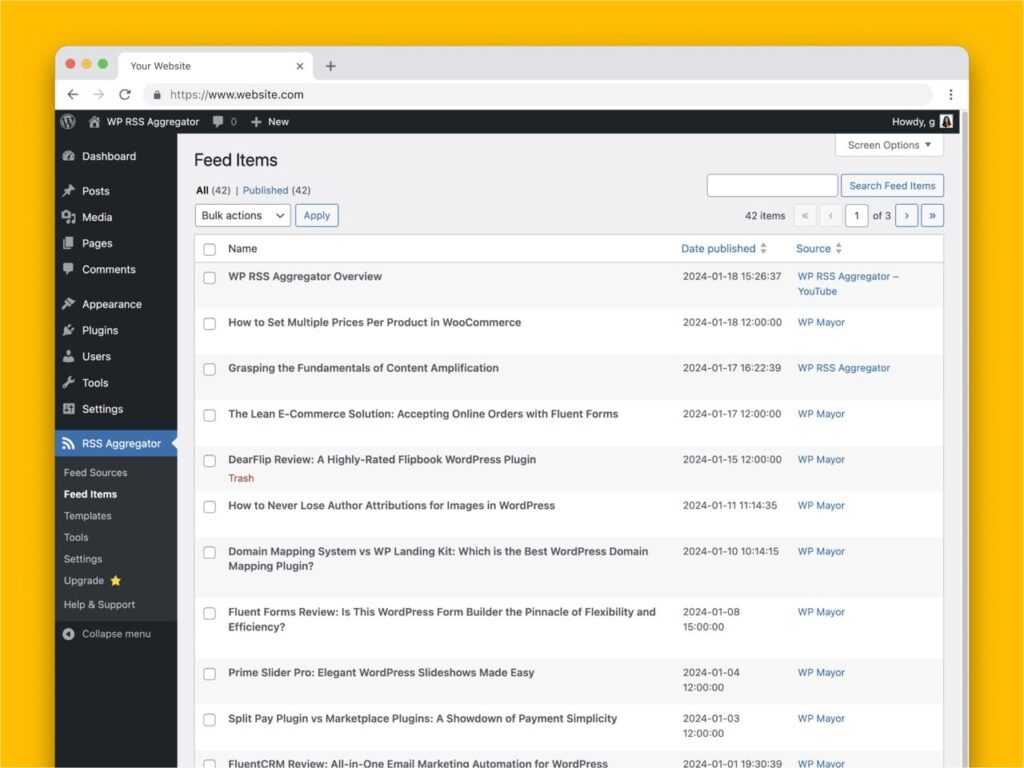Check the Prime Slider Pro item checkbox
1024x768 pixels.
coord(209,673)
